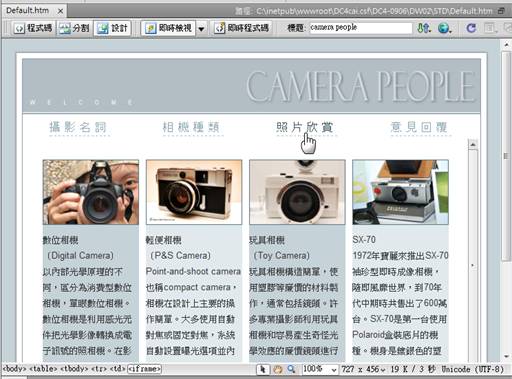Click the (P&S Camera) subtitle text
The image size is (512, 379).
(180, 256)
